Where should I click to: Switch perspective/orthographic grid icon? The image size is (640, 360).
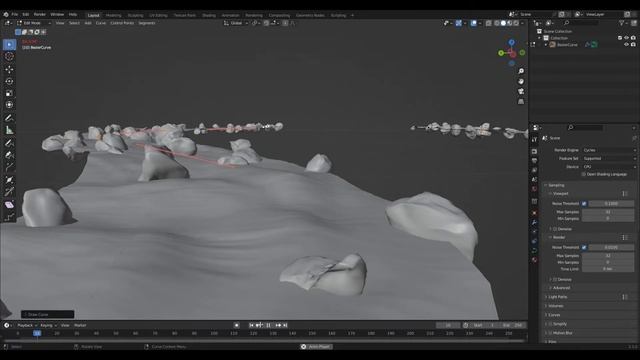[x=521, y=102]
